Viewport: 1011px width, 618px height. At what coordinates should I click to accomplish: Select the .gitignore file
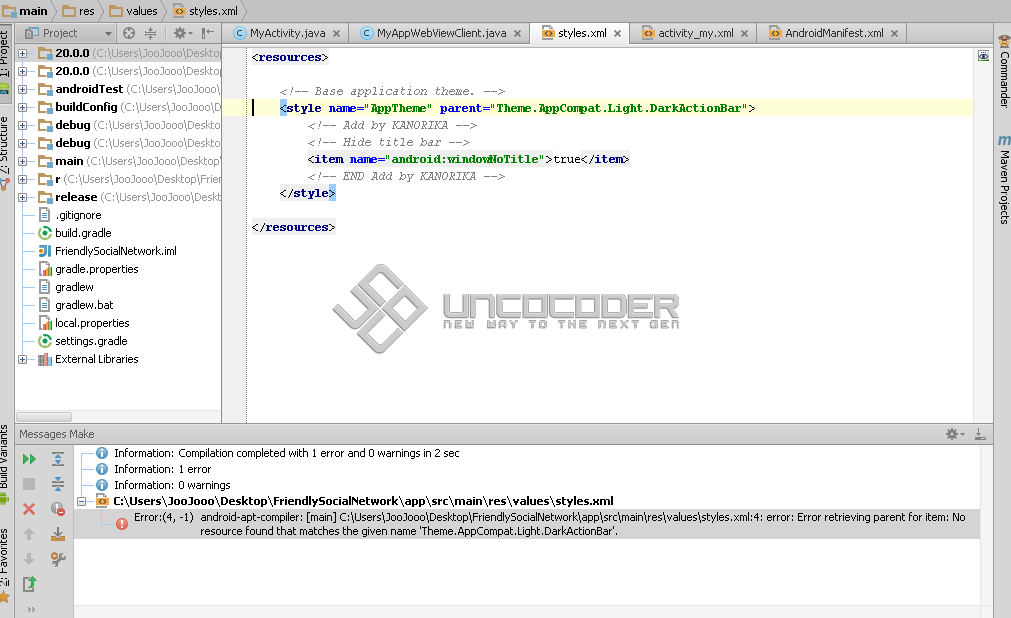pos(78,215)
